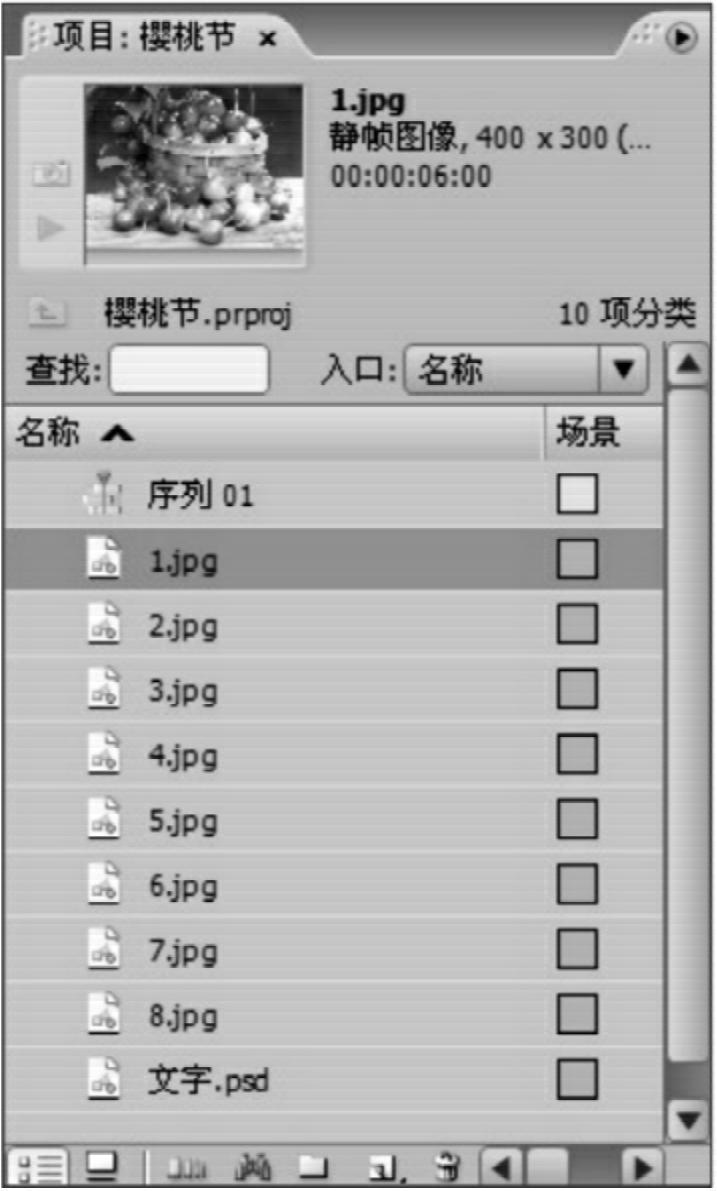Switch to list view in project panel
Screen dimensions: 717x1191
tap(38, 1167)
